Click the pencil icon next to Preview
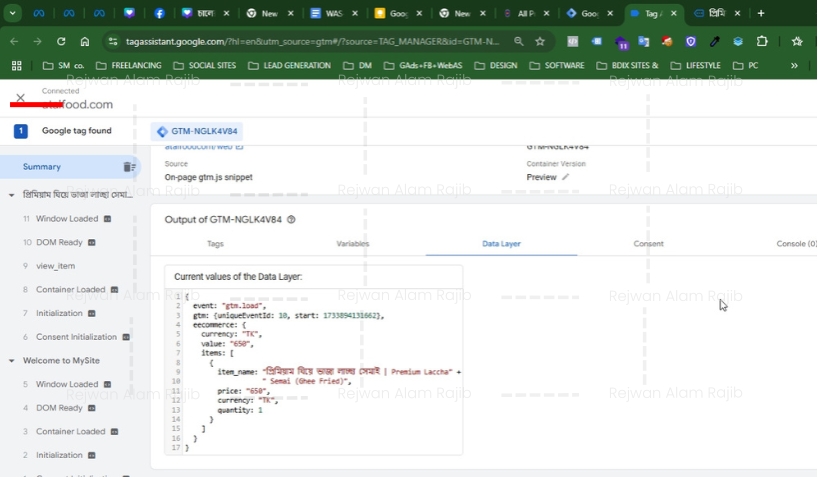 [566, 177]
